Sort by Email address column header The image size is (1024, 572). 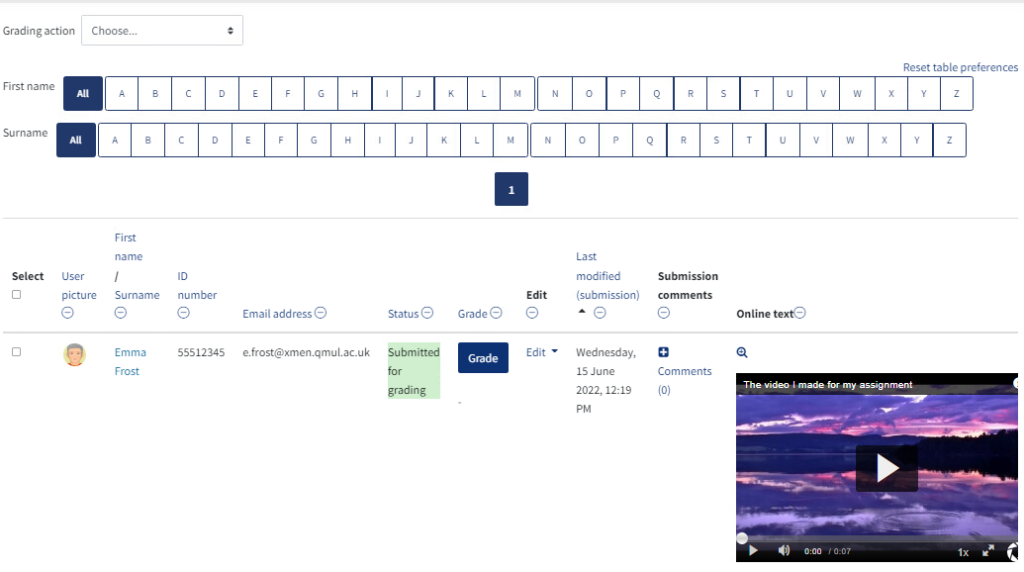pos(277,313)
